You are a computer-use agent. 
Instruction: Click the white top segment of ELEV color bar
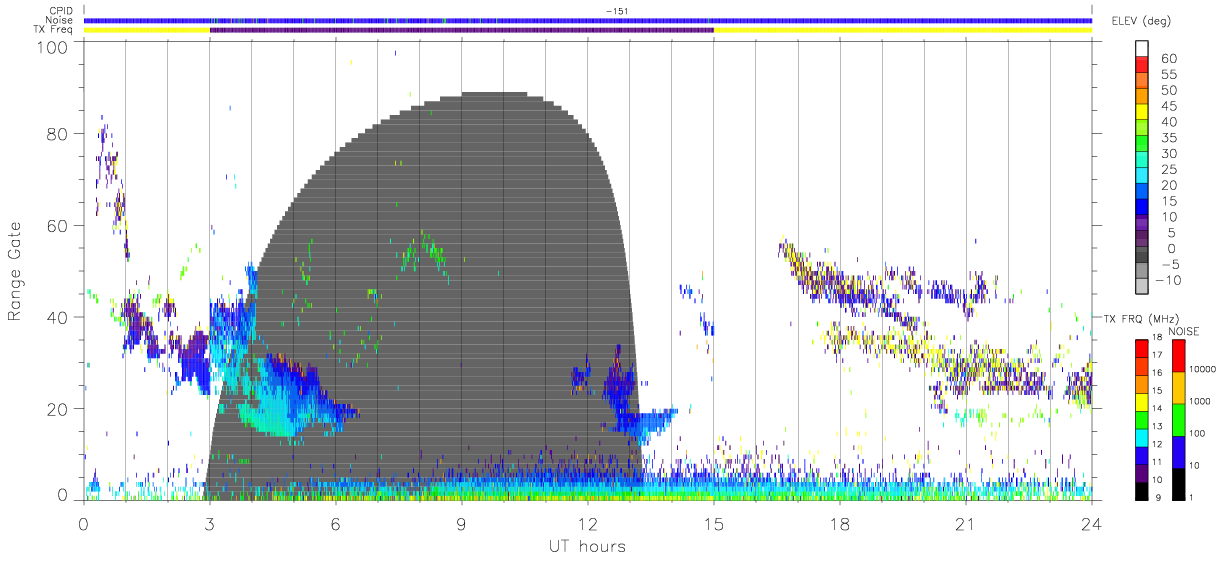pyautogui.click(x=1141, y=49)
